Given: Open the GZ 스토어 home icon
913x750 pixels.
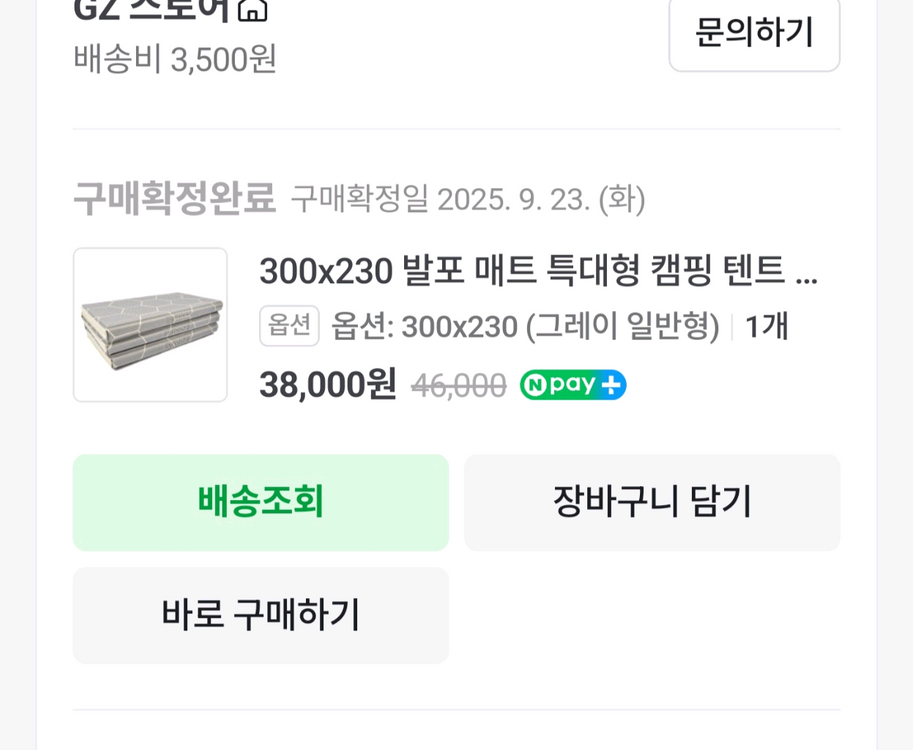Looking at the screenshot, I should pyautogui.click(x=253, y=9).
